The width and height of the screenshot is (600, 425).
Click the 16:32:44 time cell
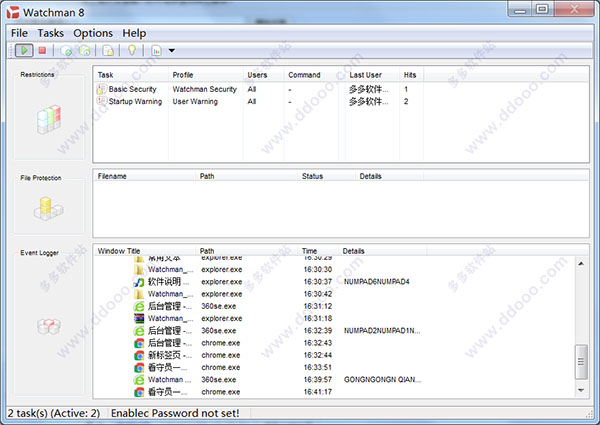pos(318,355)
